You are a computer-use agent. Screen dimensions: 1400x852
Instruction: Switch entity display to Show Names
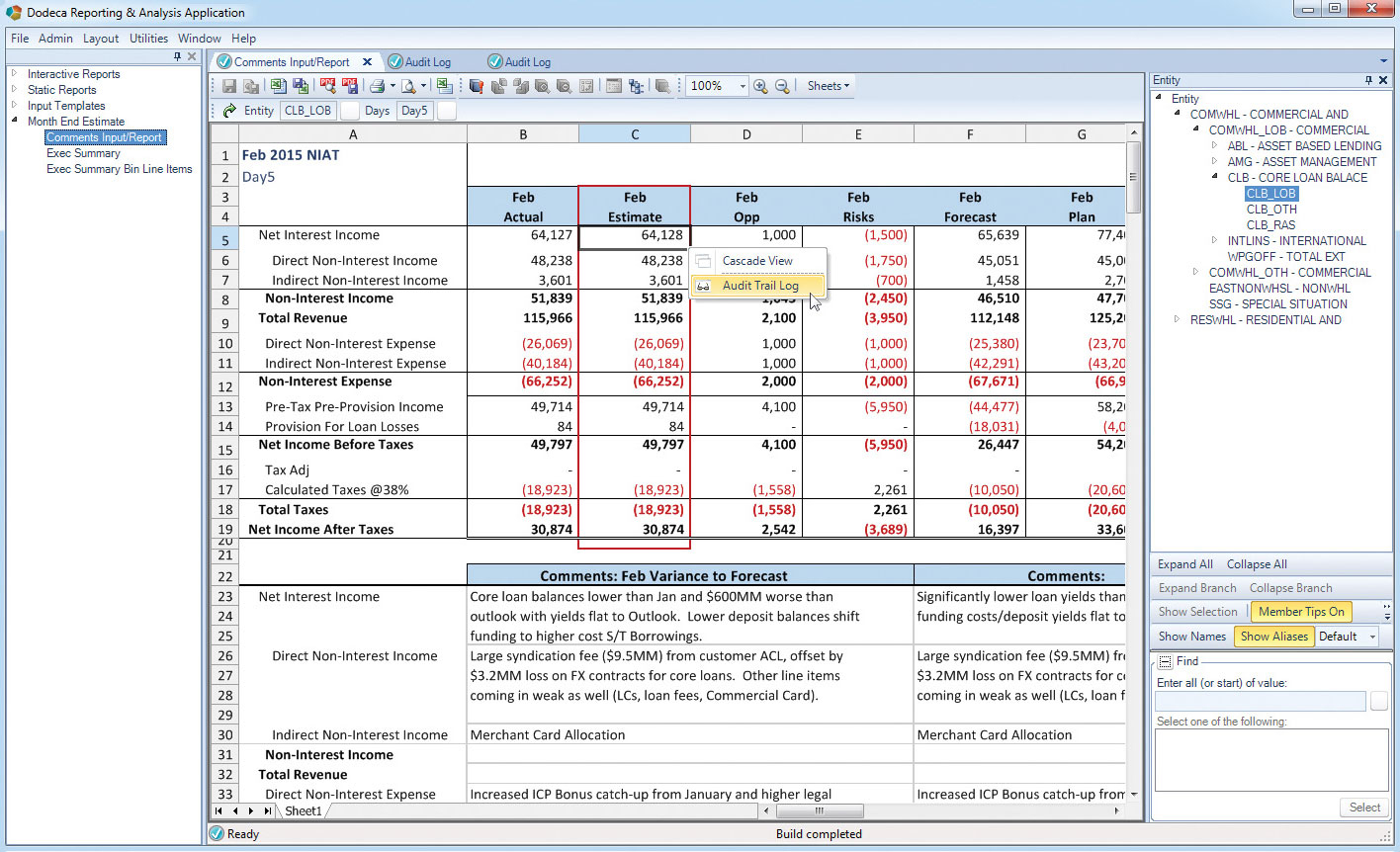[1191, 637]
